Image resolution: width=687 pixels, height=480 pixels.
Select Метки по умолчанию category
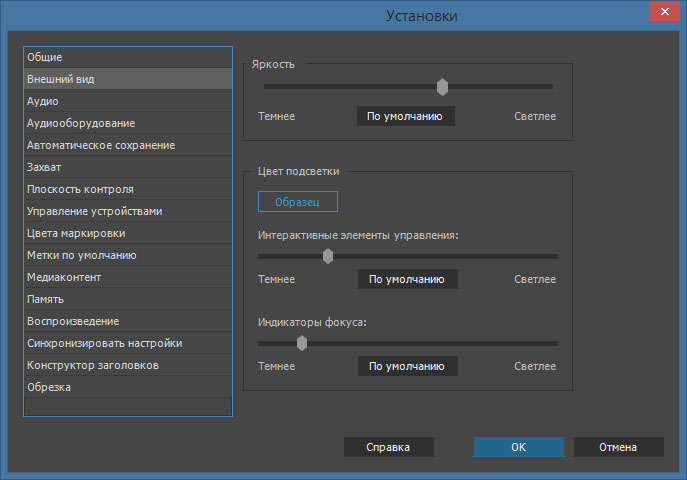[x=128, y=255]
